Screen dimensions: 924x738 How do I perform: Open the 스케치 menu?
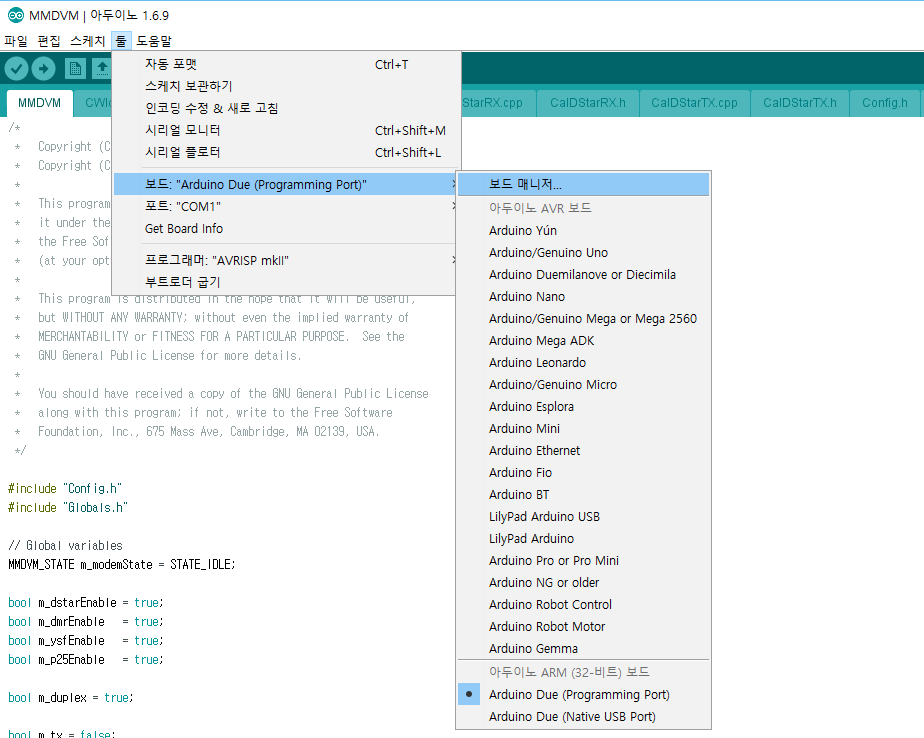[x=88, y=41]
